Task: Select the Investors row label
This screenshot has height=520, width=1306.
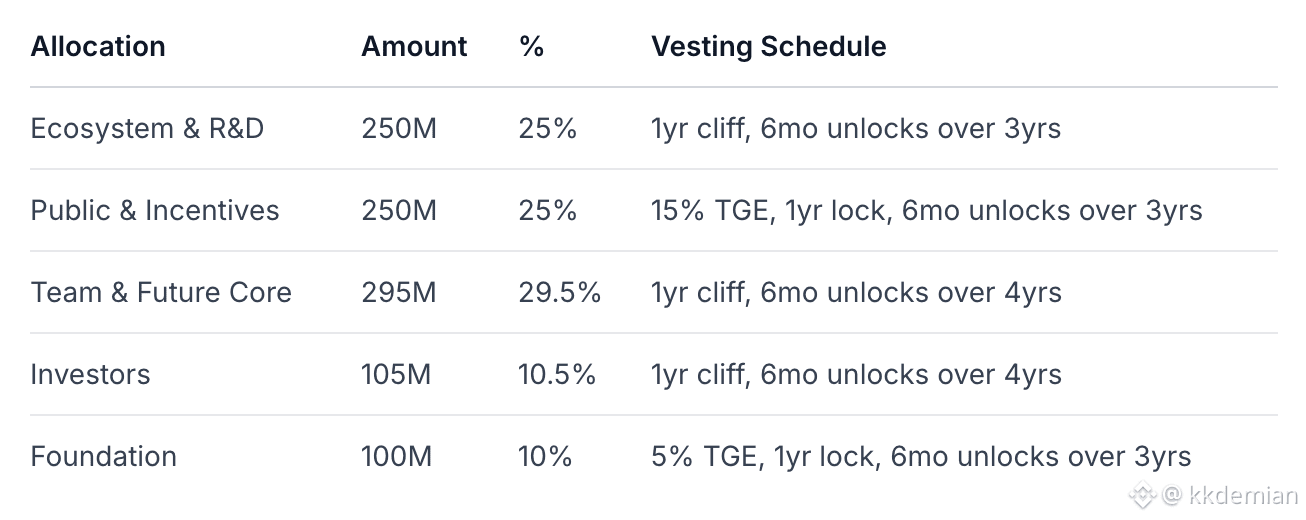Action: [90, 375]
